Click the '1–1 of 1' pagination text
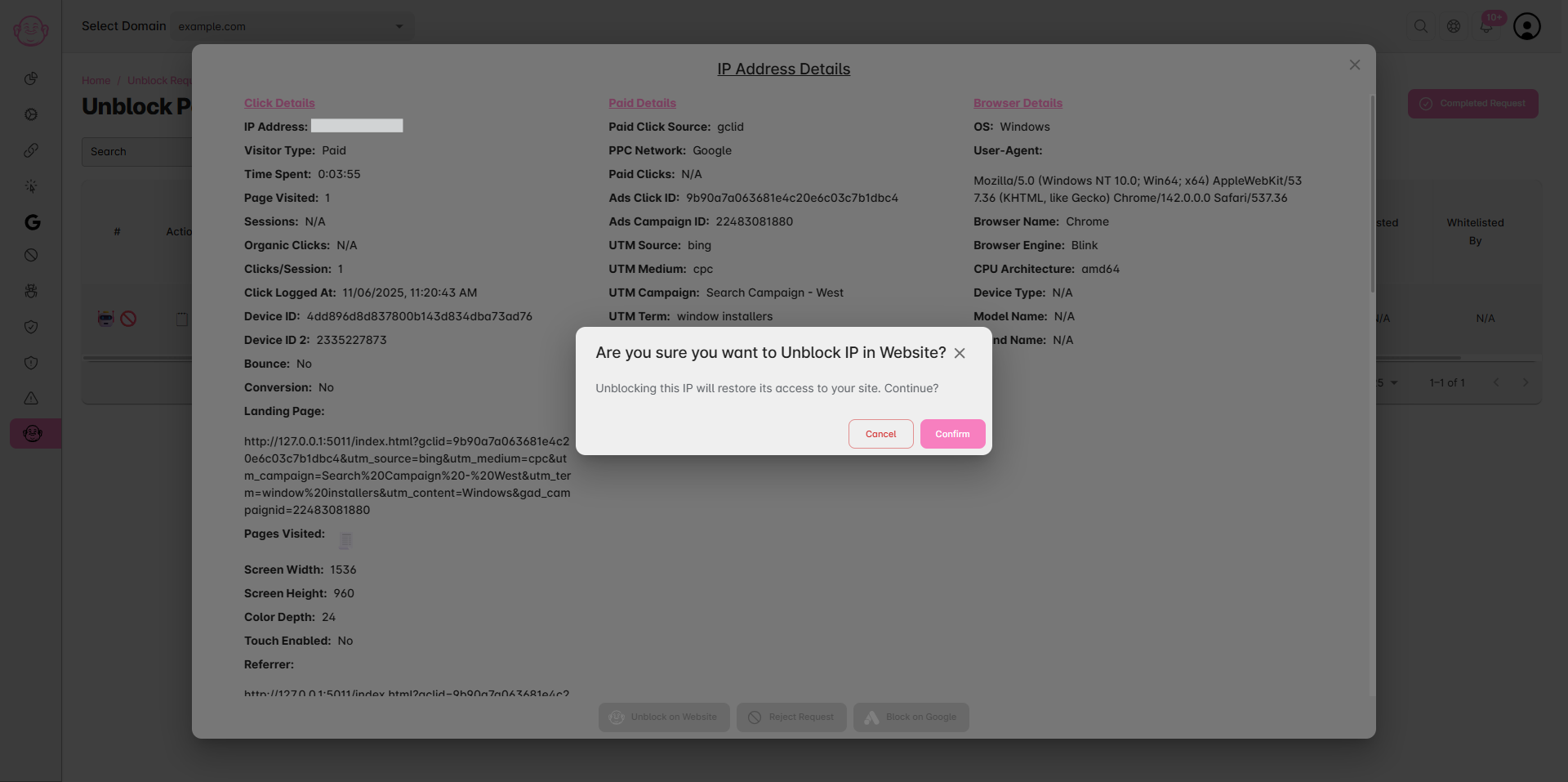 1447,382
